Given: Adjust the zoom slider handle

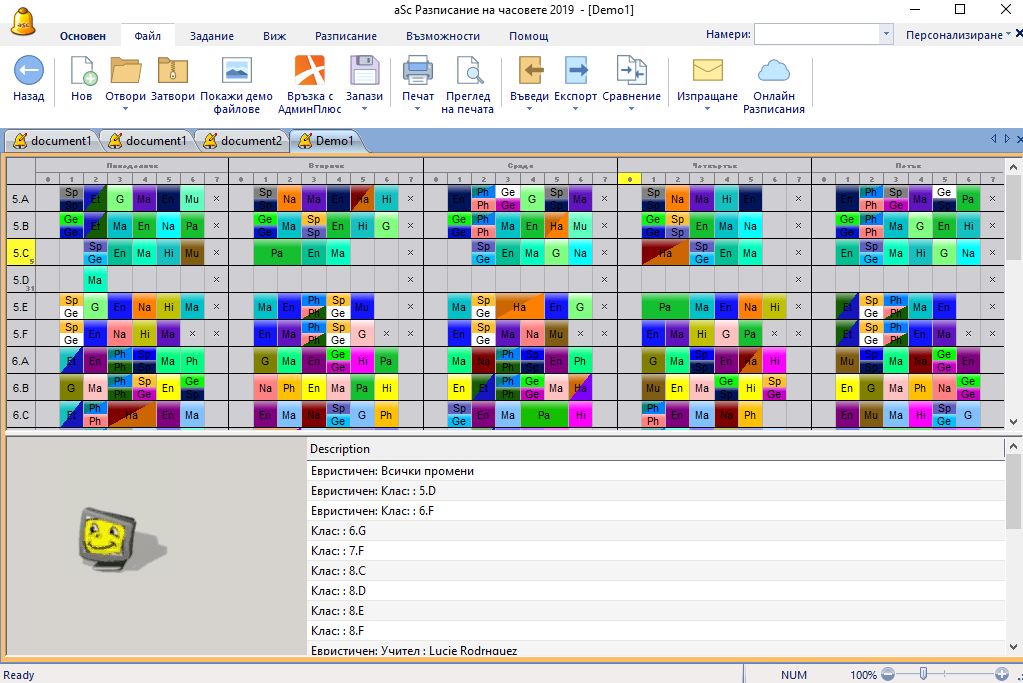Looking at the screenshot, I should pos(923,675).
